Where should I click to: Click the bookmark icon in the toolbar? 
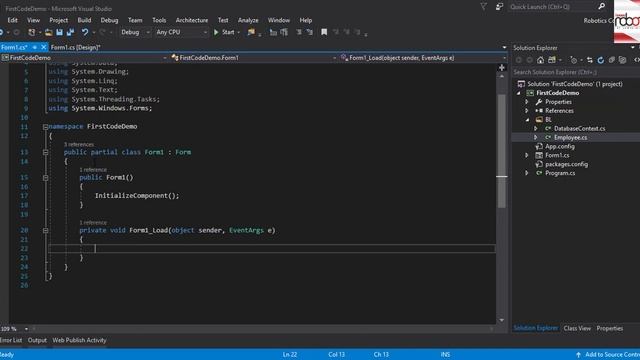(324, 32)
